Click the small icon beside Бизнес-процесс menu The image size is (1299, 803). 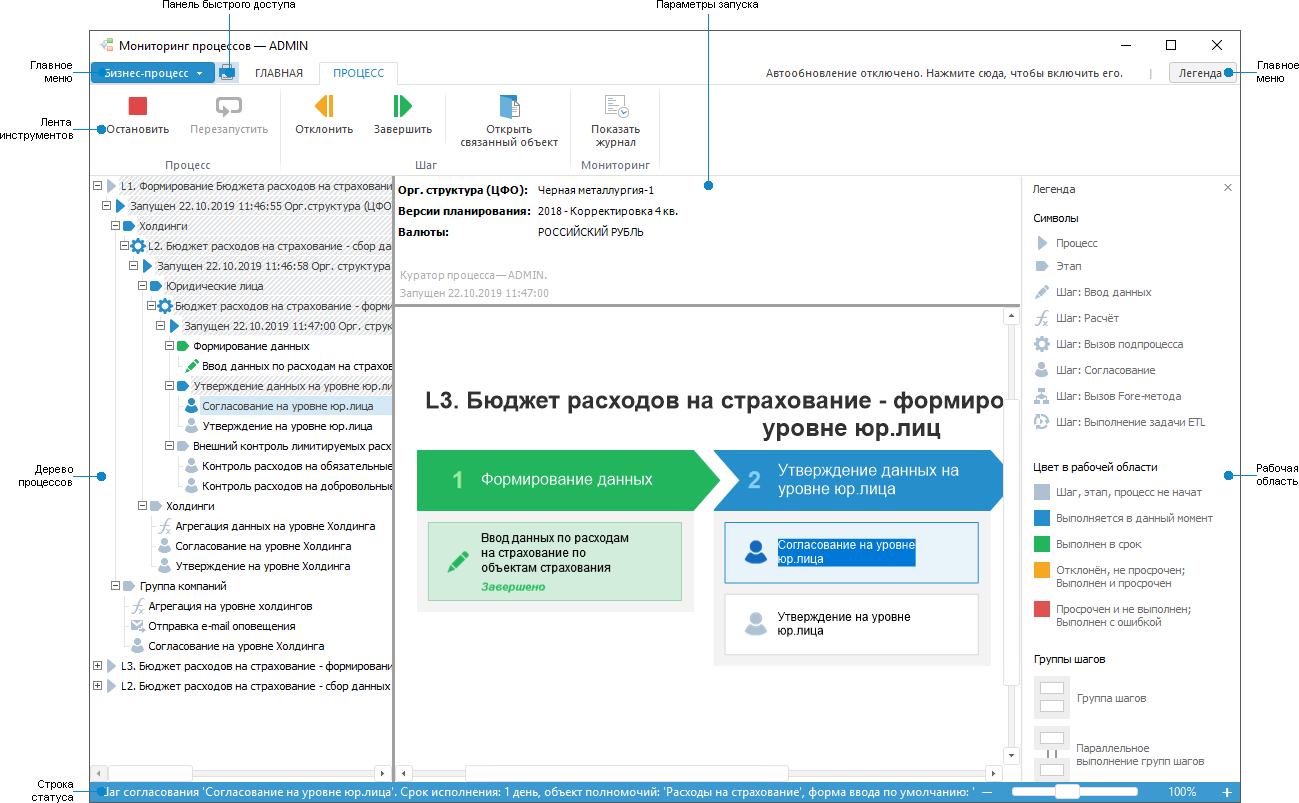point(226,72)
